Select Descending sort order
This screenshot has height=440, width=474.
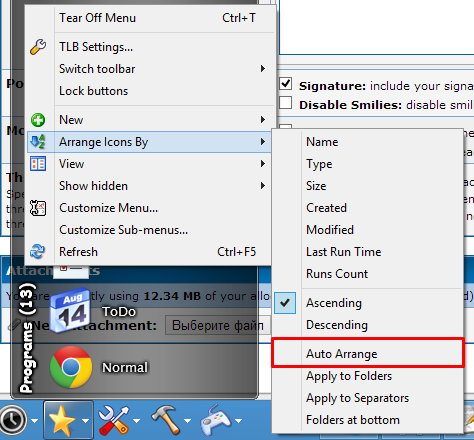367,325
